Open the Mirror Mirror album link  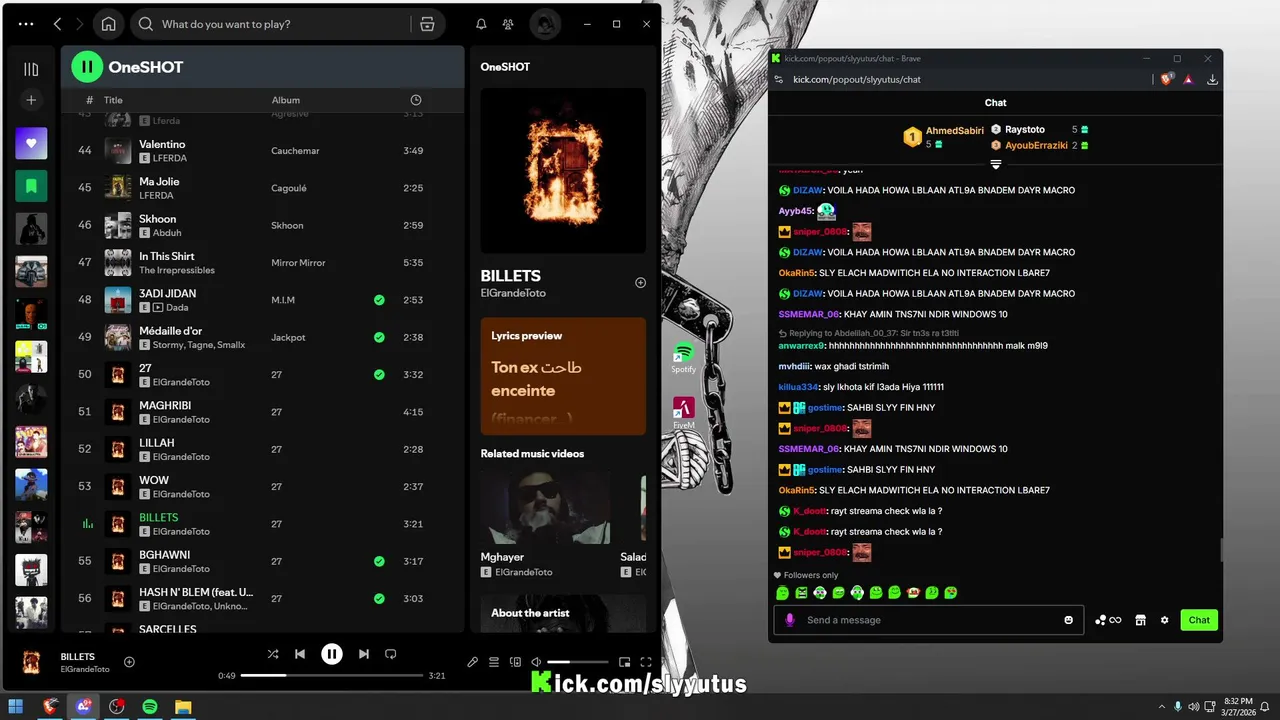pos(298,263)
